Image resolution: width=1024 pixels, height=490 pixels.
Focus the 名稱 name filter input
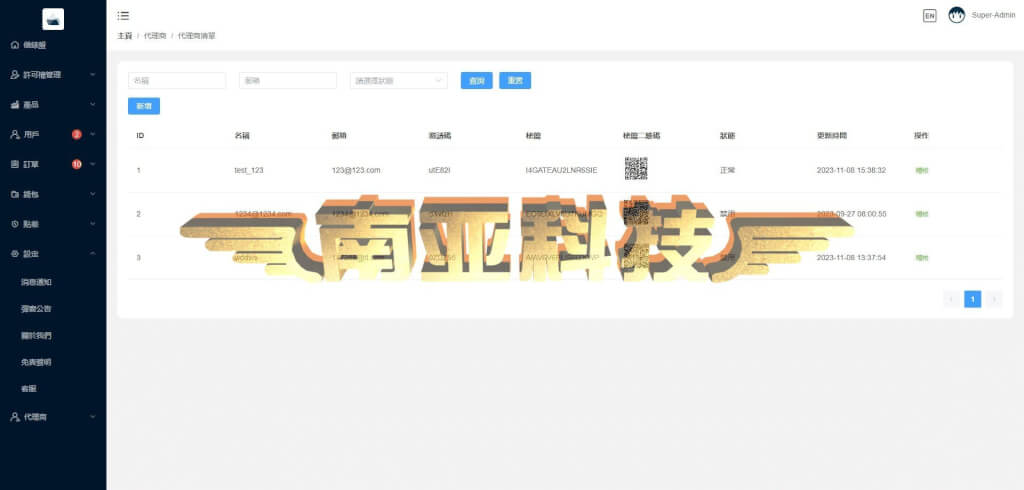[177, 80]
